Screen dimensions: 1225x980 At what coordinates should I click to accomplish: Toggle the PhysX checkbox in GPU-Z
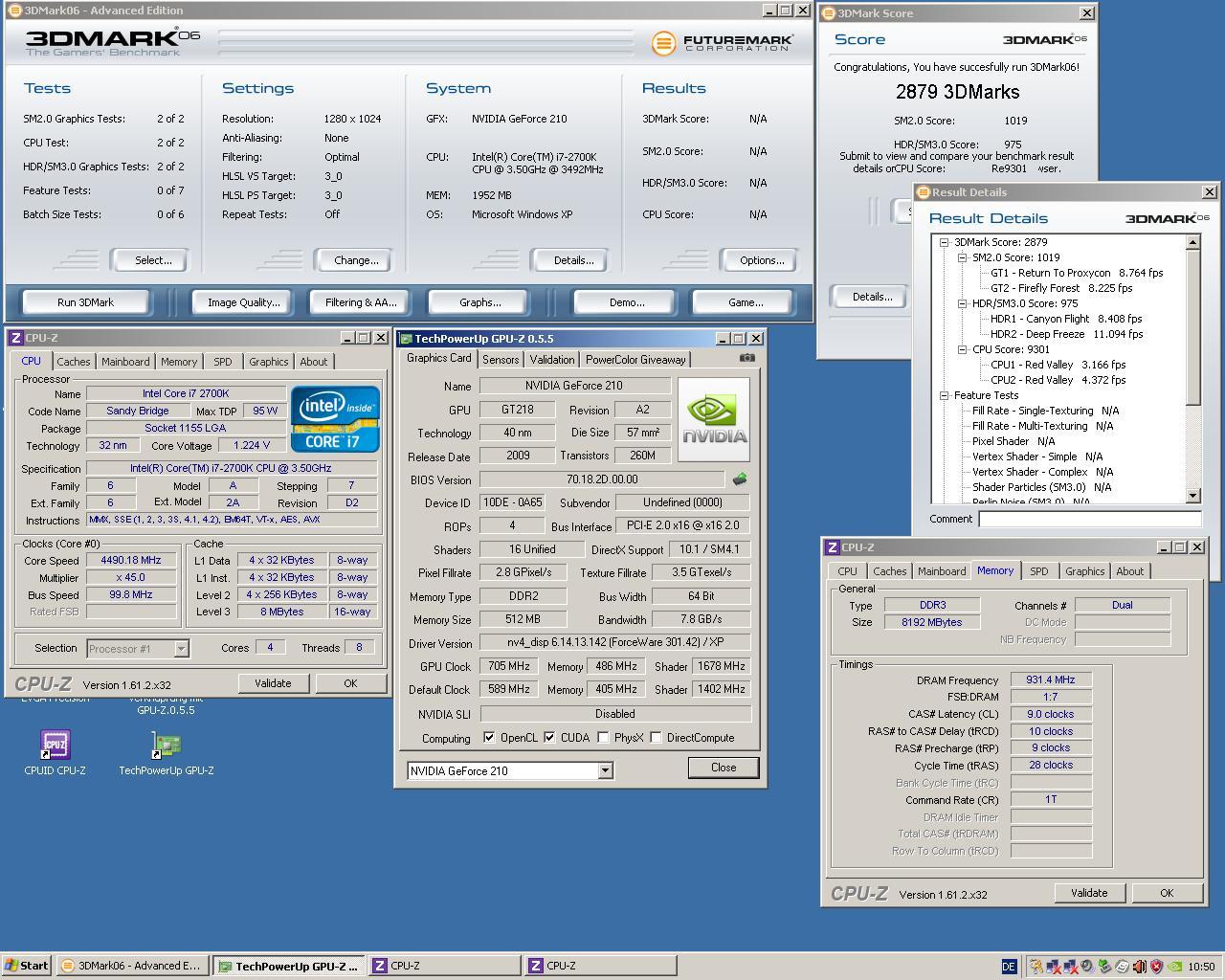pos(603,738)
